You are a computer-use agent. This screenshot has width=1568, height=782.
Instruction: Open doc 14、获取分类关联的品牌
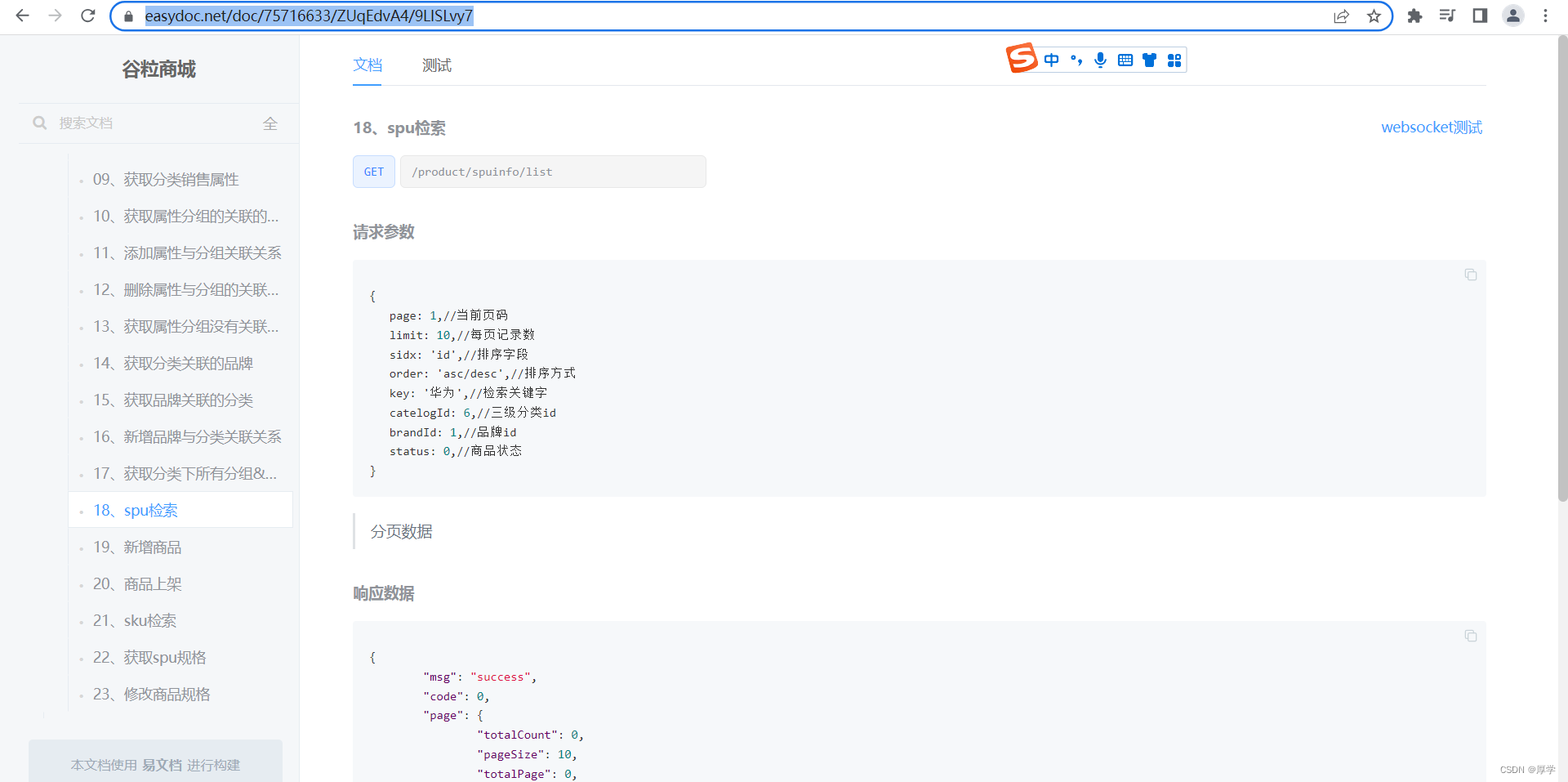(173, 363)
